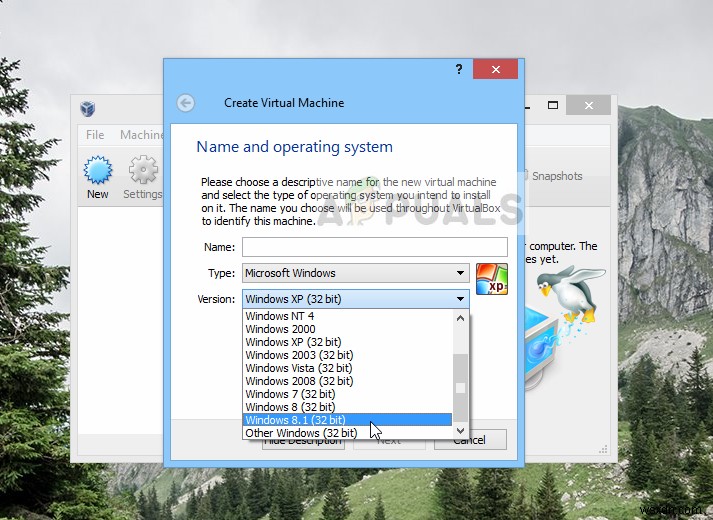The image size is (713, 520).
Task: Open Settings gear in VirtualBox toolbar
Action: pyautogui.click(x=142, y=178)
